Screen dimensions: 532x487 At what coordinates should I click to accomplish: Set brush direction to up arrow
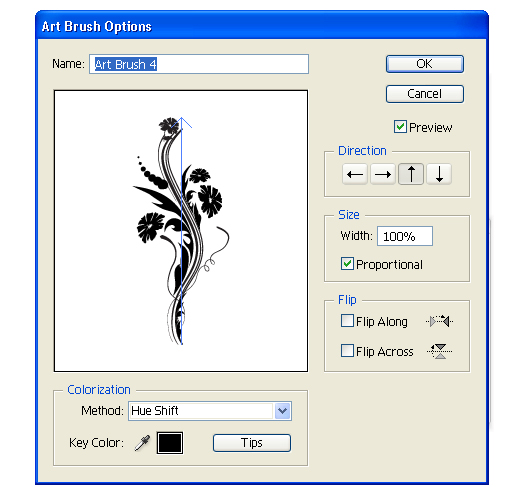click(411, 174)
